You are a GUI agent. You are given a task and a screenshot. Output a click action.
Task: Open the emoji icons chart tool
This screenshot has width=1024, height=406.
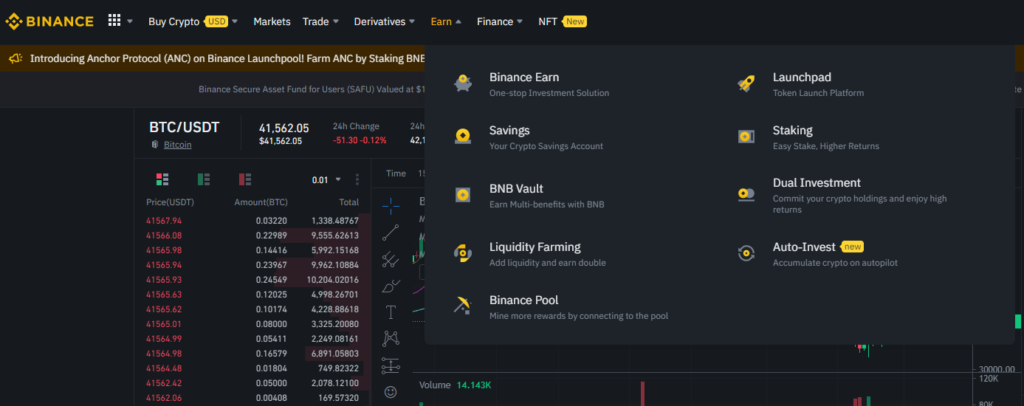[x=391, y=392]
